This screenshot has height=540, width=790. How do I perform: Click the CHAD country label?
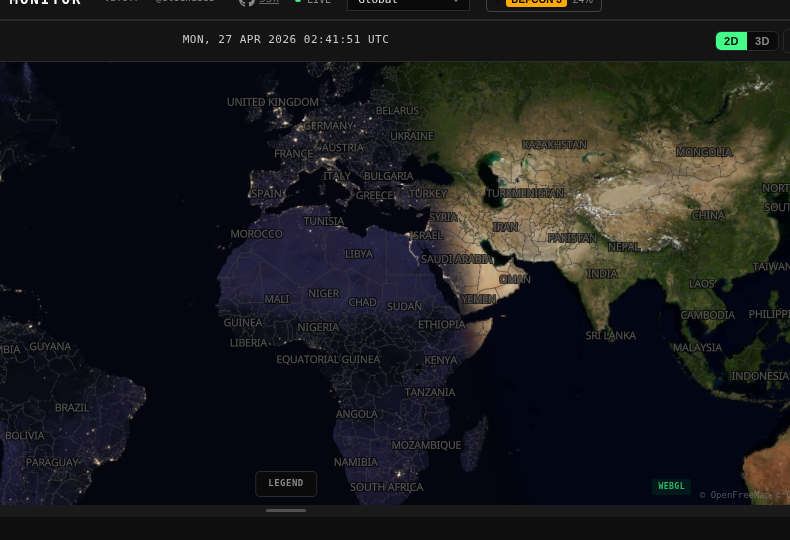pyautogui.click(x=362, y=302)
